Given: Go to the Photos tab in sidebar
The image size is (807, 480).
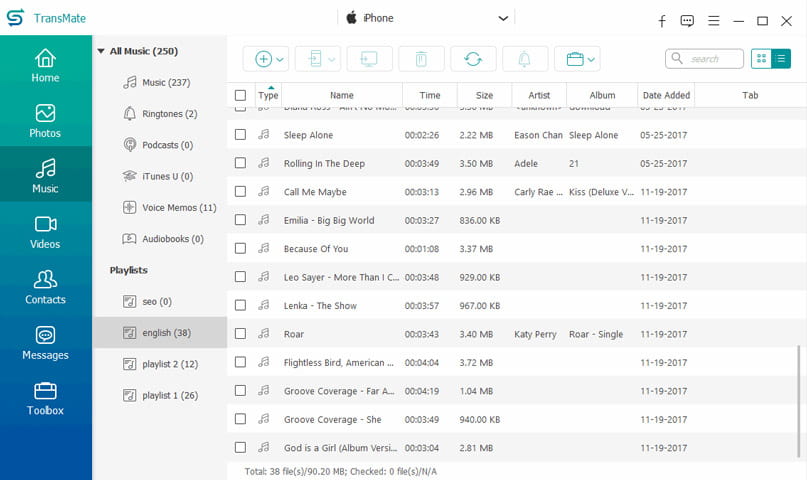Looking at the screenshot, I should [46, 120].
